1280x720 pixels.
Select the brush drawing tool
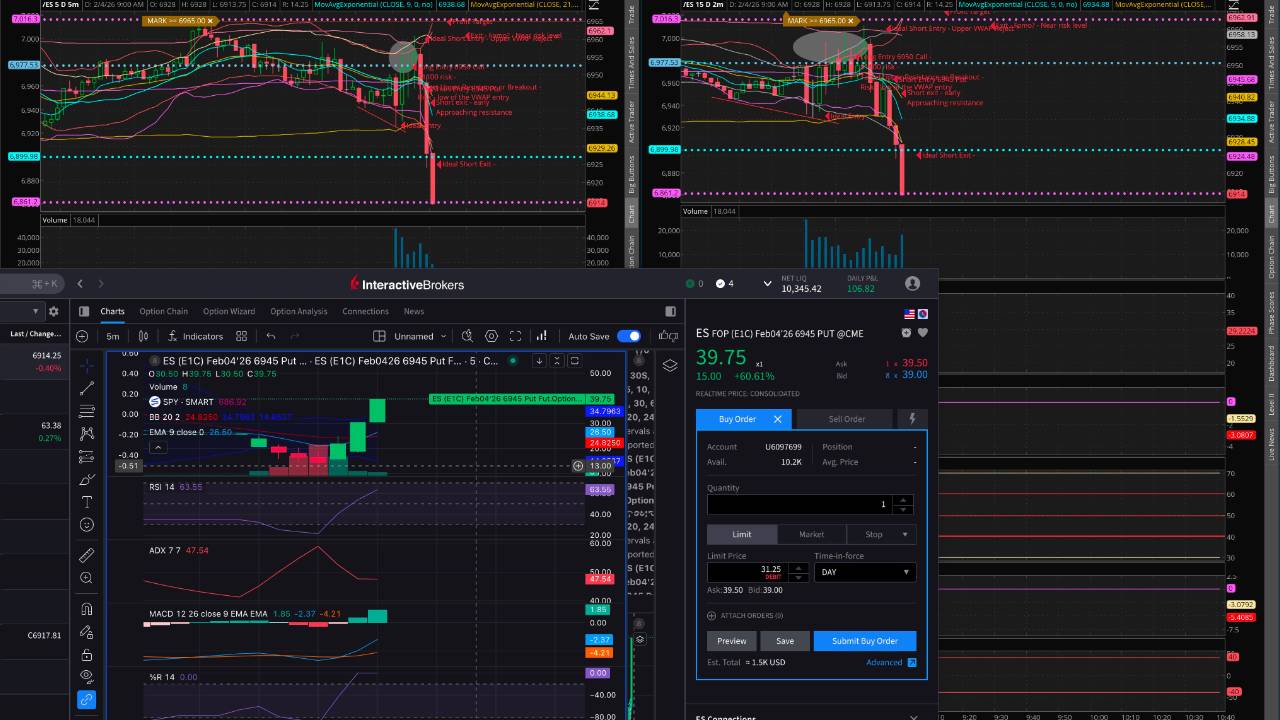click(x=87, y=480)
